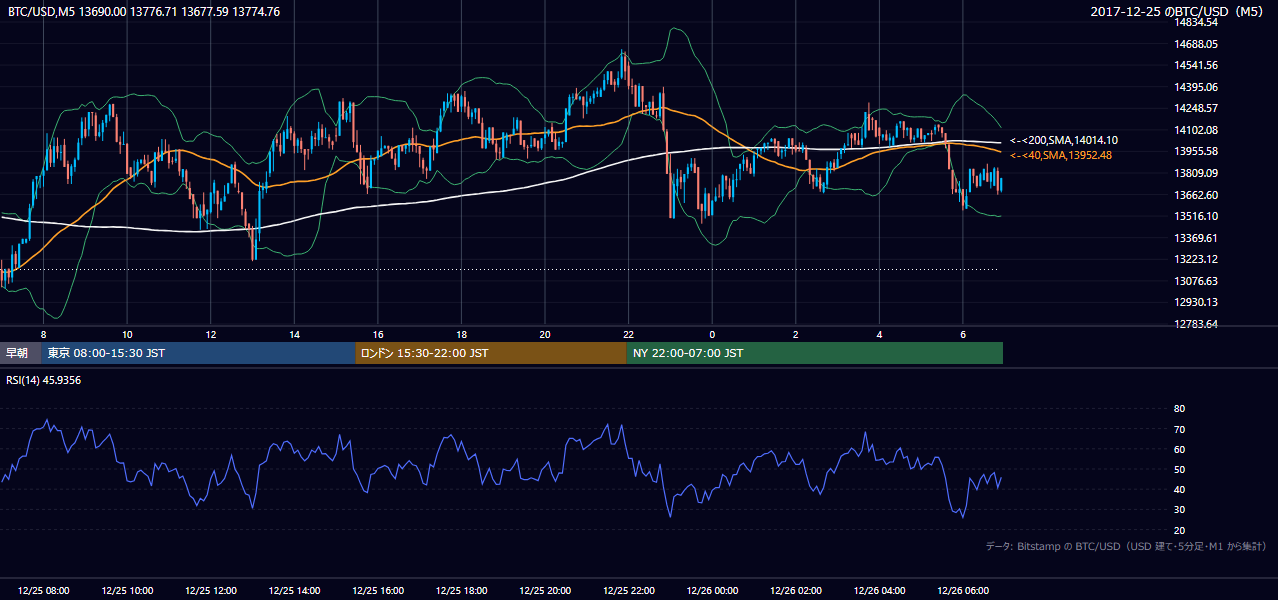This screenshot has height=600, width=1278.
Task: Click the bottom time label 12/25 14:00
Action: click(x=294, y=591)
